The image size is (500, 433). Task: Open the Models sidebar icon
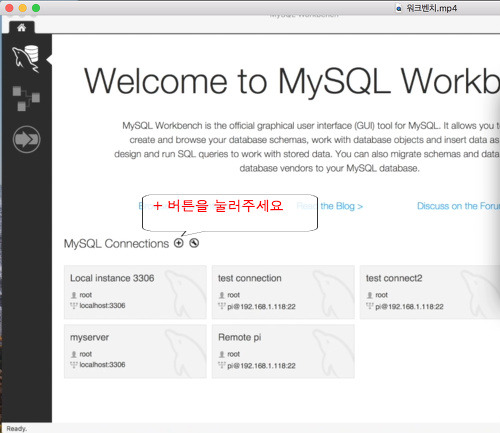26,98
